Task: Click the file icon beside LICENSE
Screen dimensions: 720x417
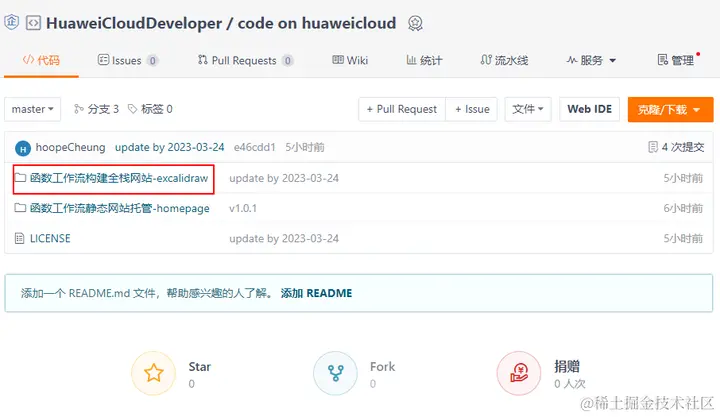Action: [19, 238]
